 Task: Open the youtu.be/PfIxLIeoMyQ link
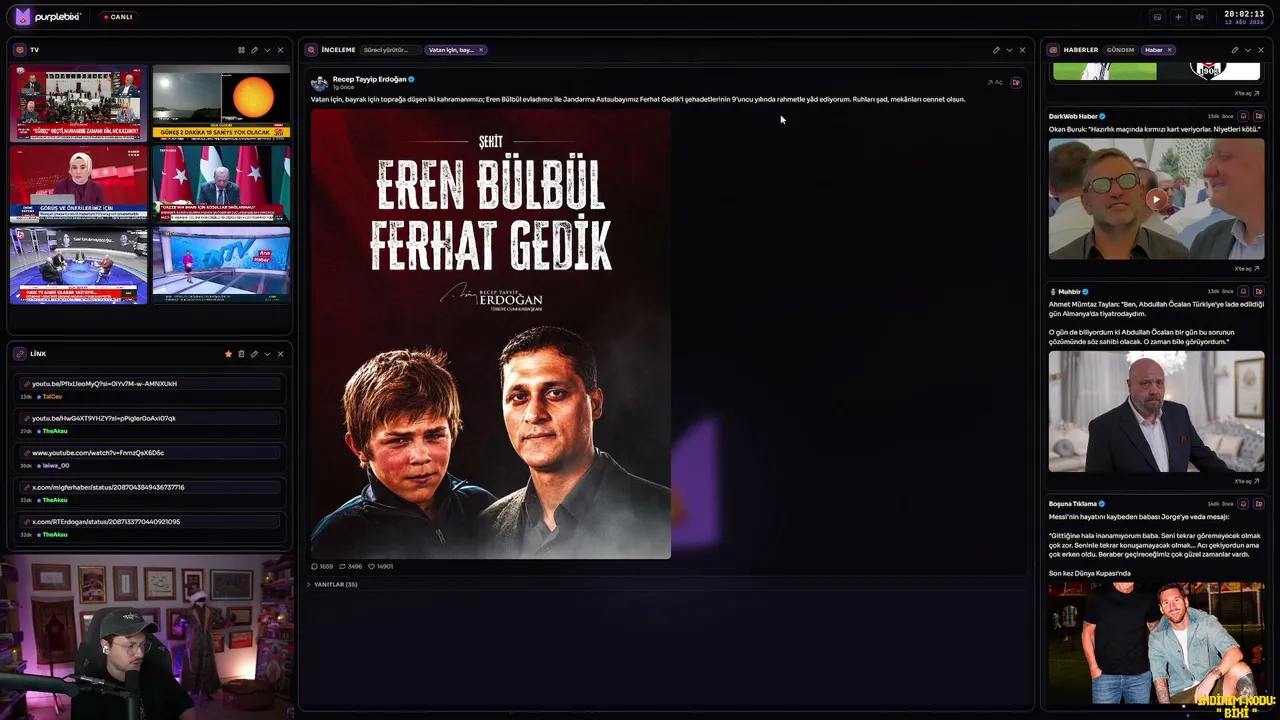151,384
